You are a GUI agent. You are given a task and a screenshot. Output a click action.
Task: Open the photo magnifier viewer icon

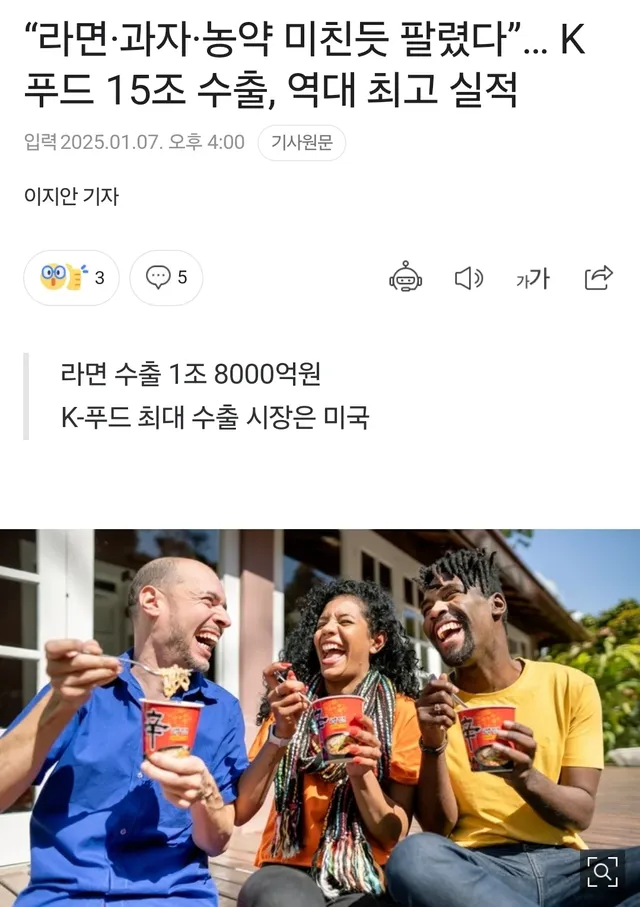[602, 872]
